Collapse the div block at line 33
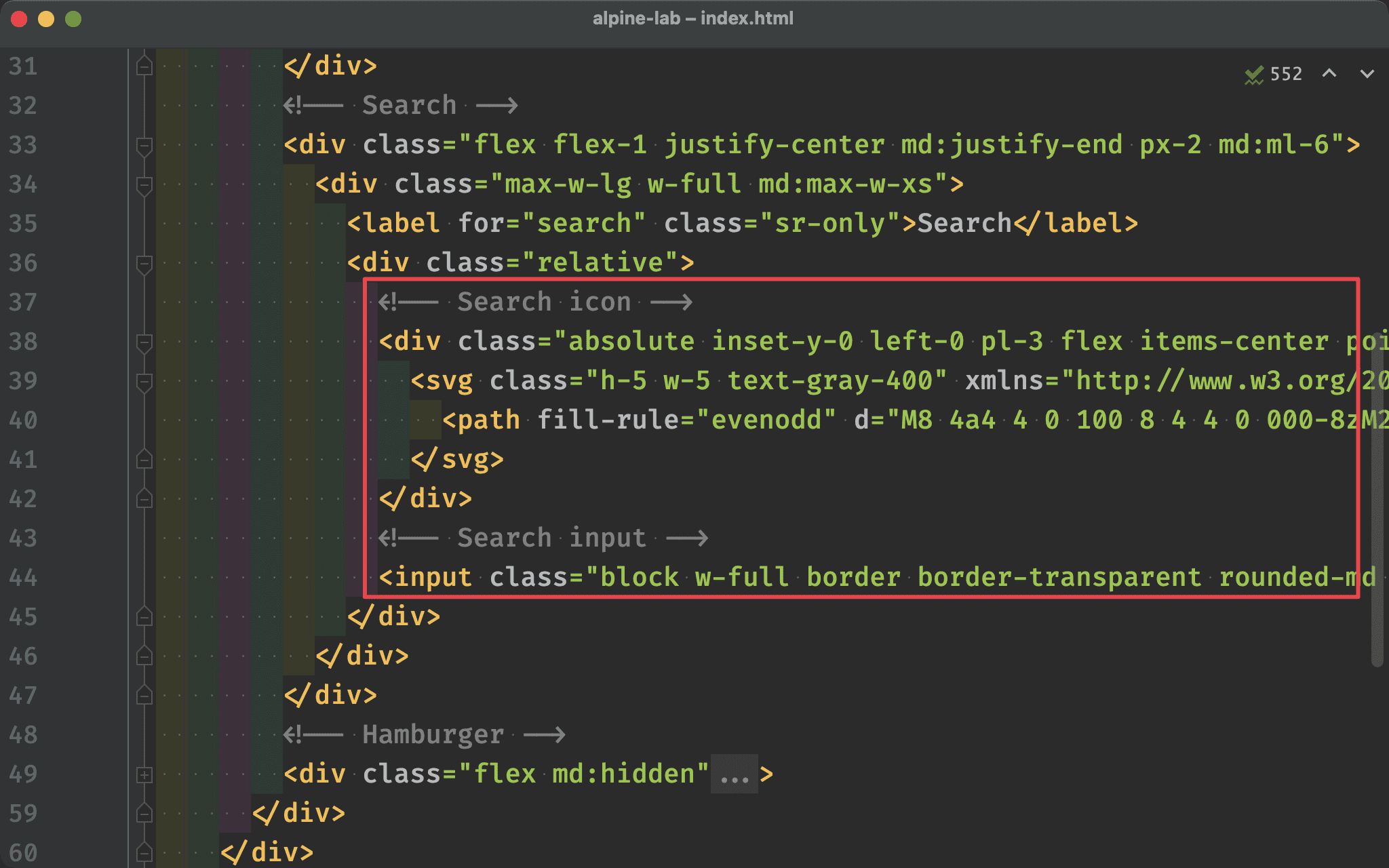 pyautogui.click(x=144, y=145)
